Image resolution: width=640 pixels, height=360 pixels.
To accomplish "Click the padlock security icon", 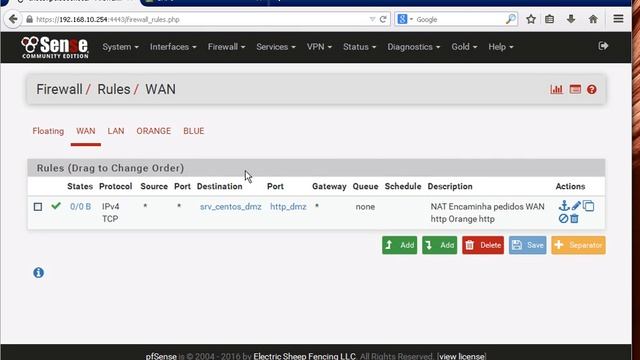I will 29,19.
